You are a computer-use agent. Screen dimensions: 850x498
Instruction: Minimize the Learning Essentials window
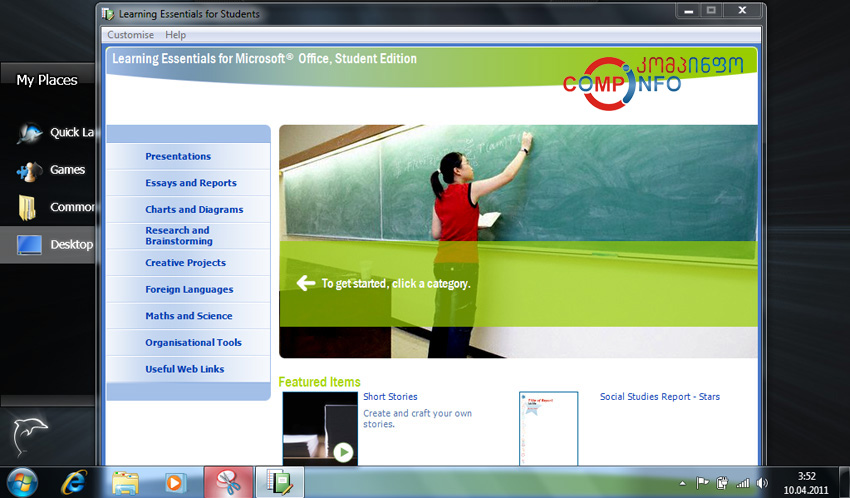tap(688, 10)
